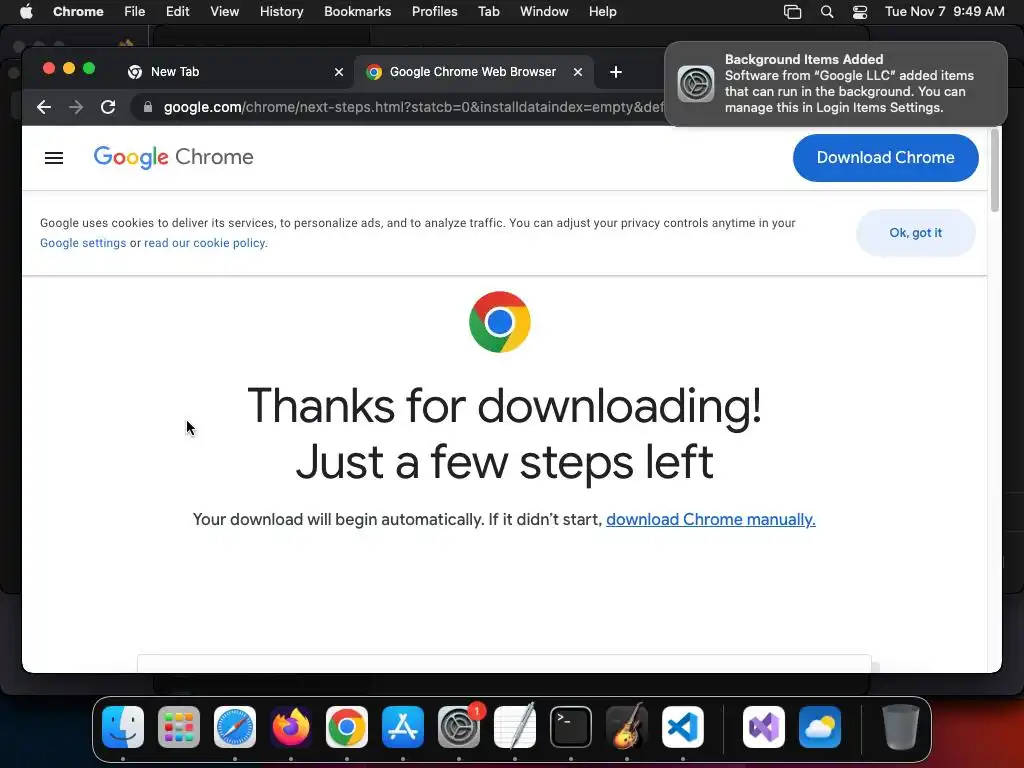Open Control Center in the menu bar

point(860,12)
